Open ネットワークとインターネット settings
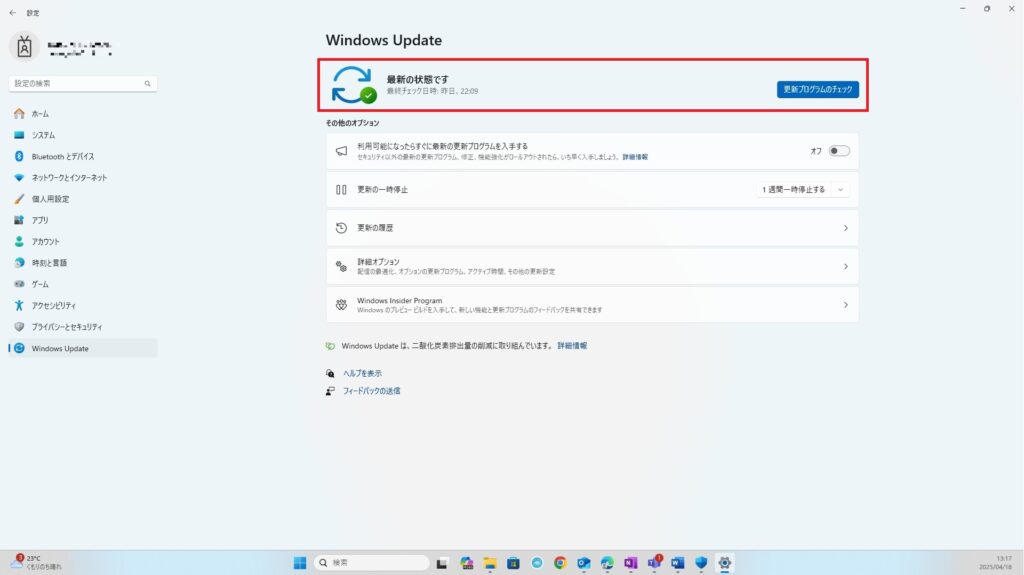 69,178
